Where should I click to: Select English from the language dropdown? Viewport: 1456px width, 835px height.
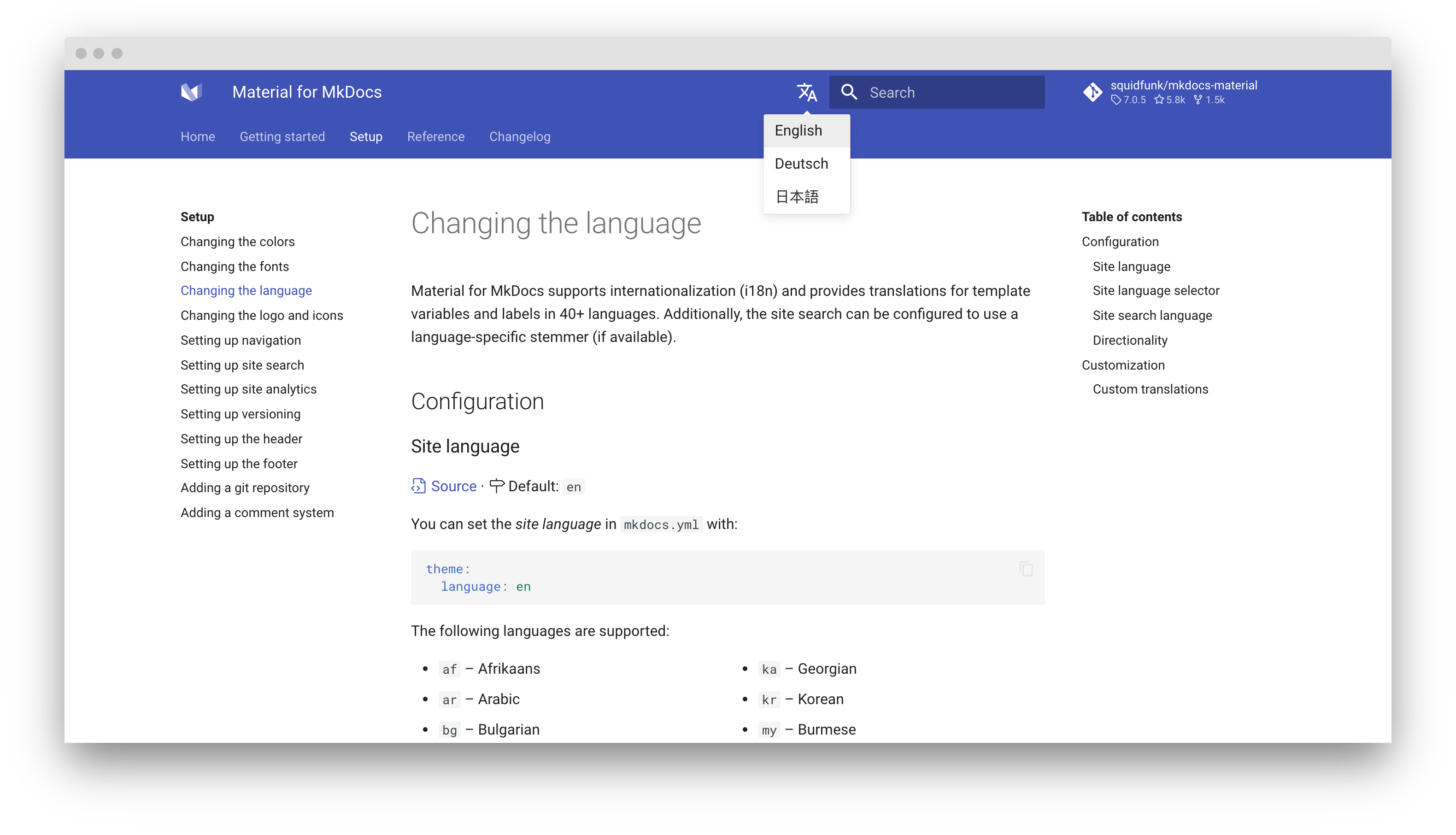[798, 131]
